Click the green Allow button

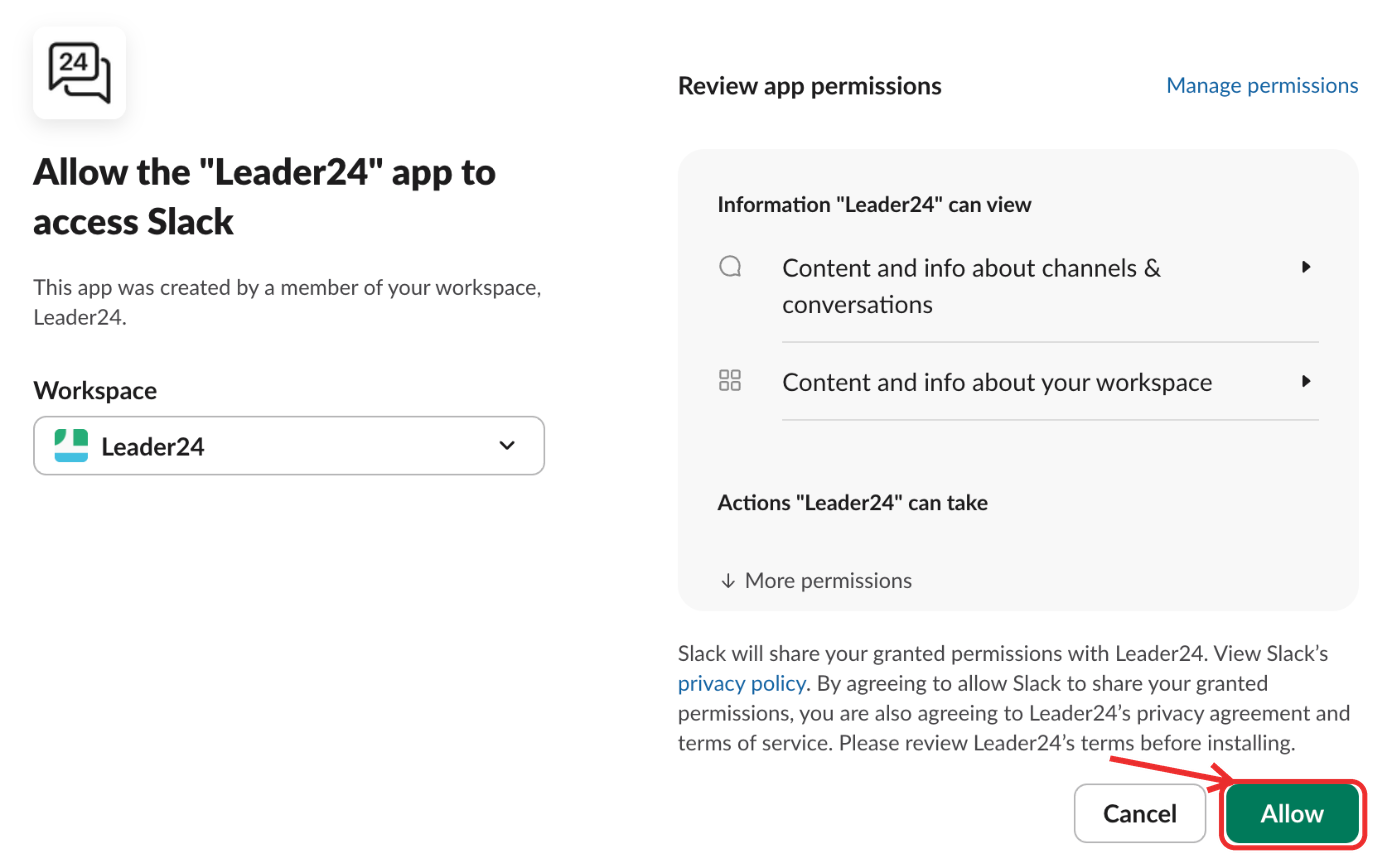point(1292,814)
